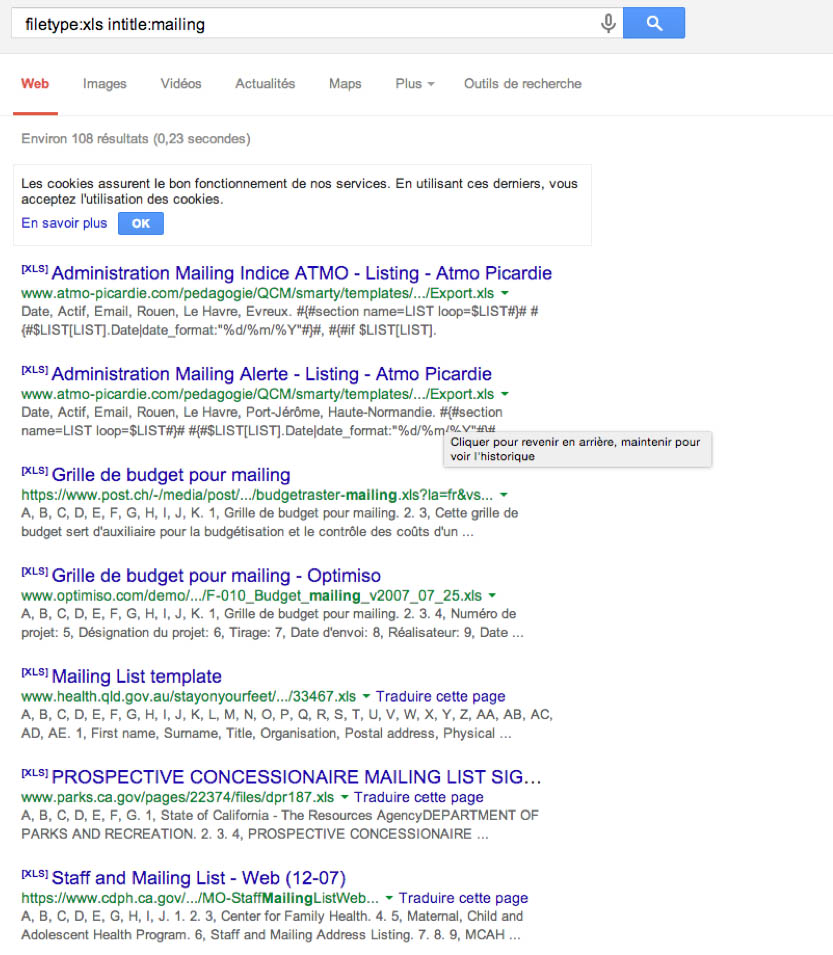Click Traduire cette page for cdph.ca.gov result
833x955 pixels.
pos(463,898)
